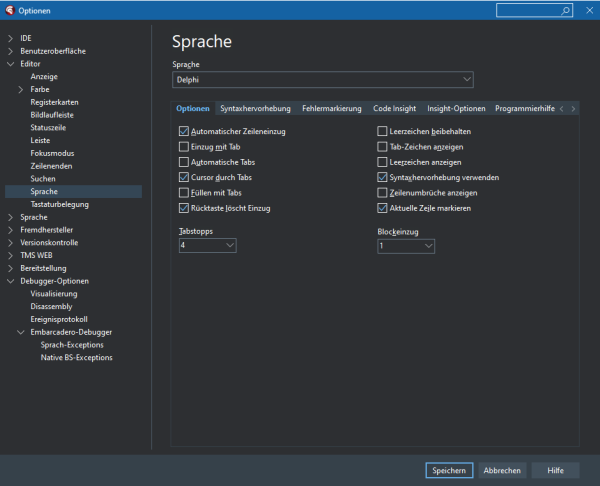Click the tab scroll left arrow
This screenshot has height=486, width=600.
point(562,108)
